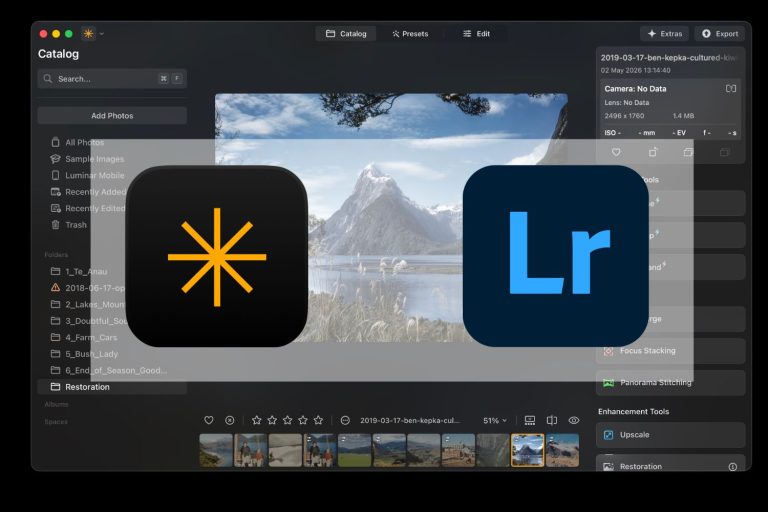Click the icon beside Camera: No Data
The image size is (768, 512).
(x=731, y=89)
